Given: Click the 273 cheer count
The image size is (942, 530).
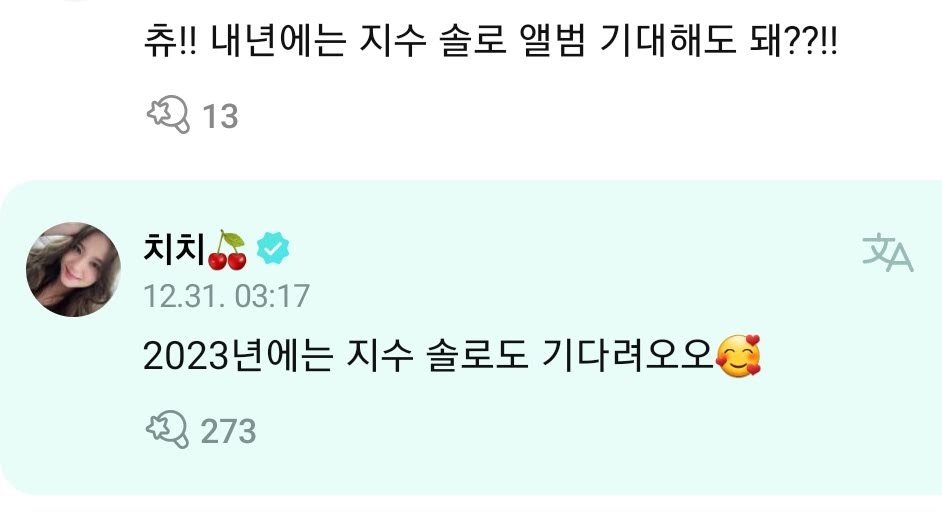Looking at the screenshot, I should [228, 431].
